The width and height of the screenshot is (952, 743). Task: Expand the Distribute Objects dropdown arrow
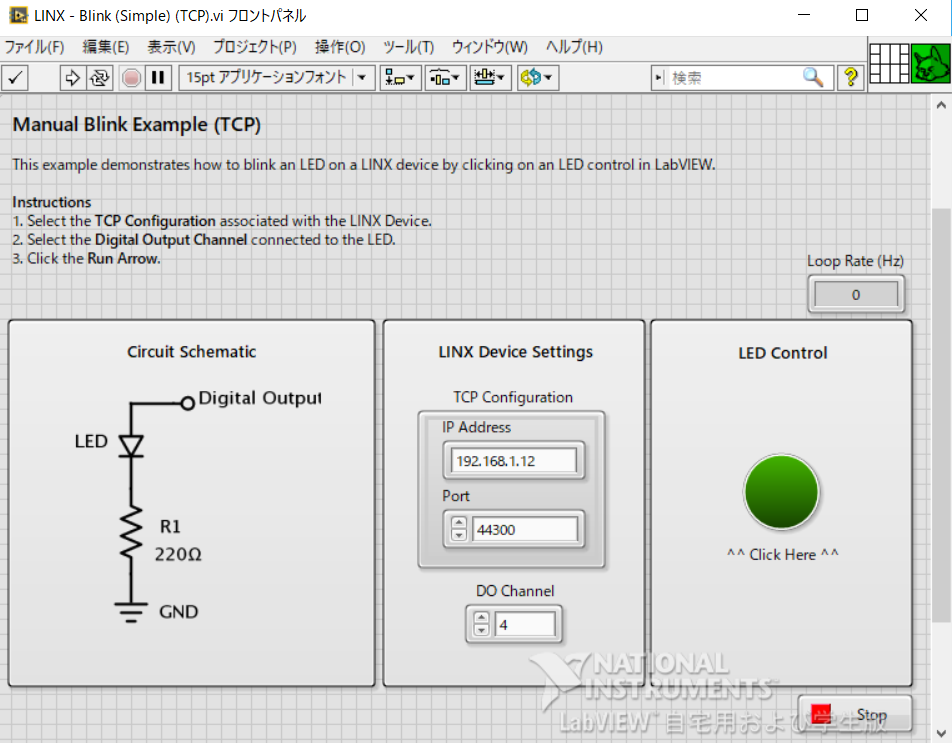pos(455,78)
